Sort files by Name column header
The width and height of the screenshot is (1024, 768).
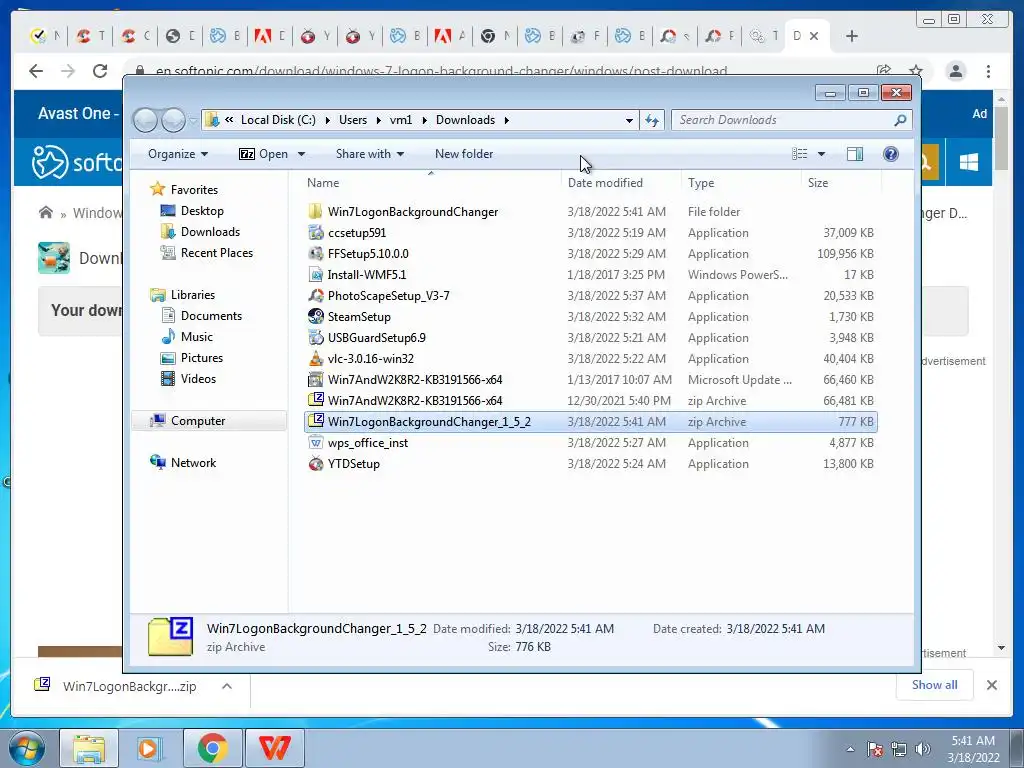[x=323, y=183]
